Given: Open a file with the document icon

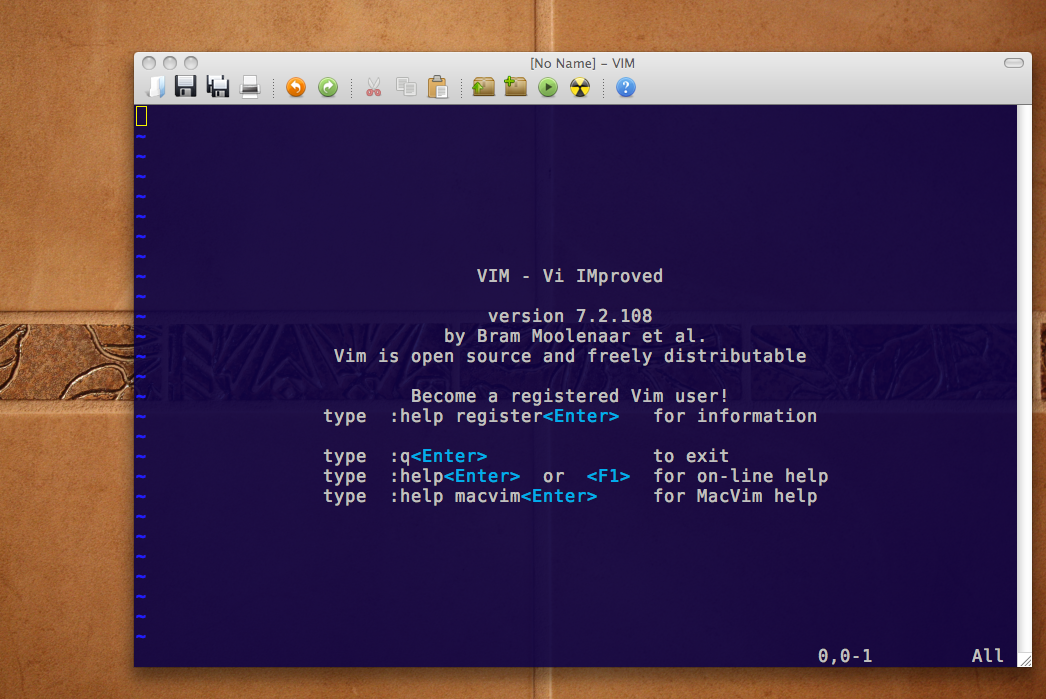Looking at the screenshot, I should [156, 87].
